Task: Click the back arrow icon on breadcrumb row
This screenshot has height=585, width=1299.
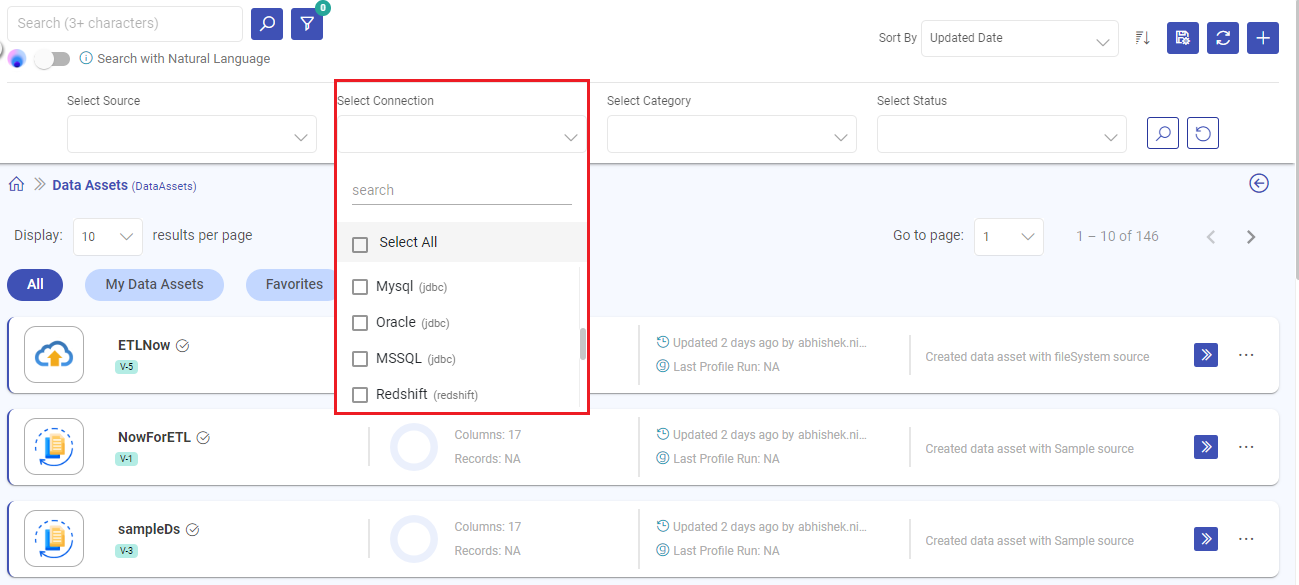Action: (x=1258, y=183)
